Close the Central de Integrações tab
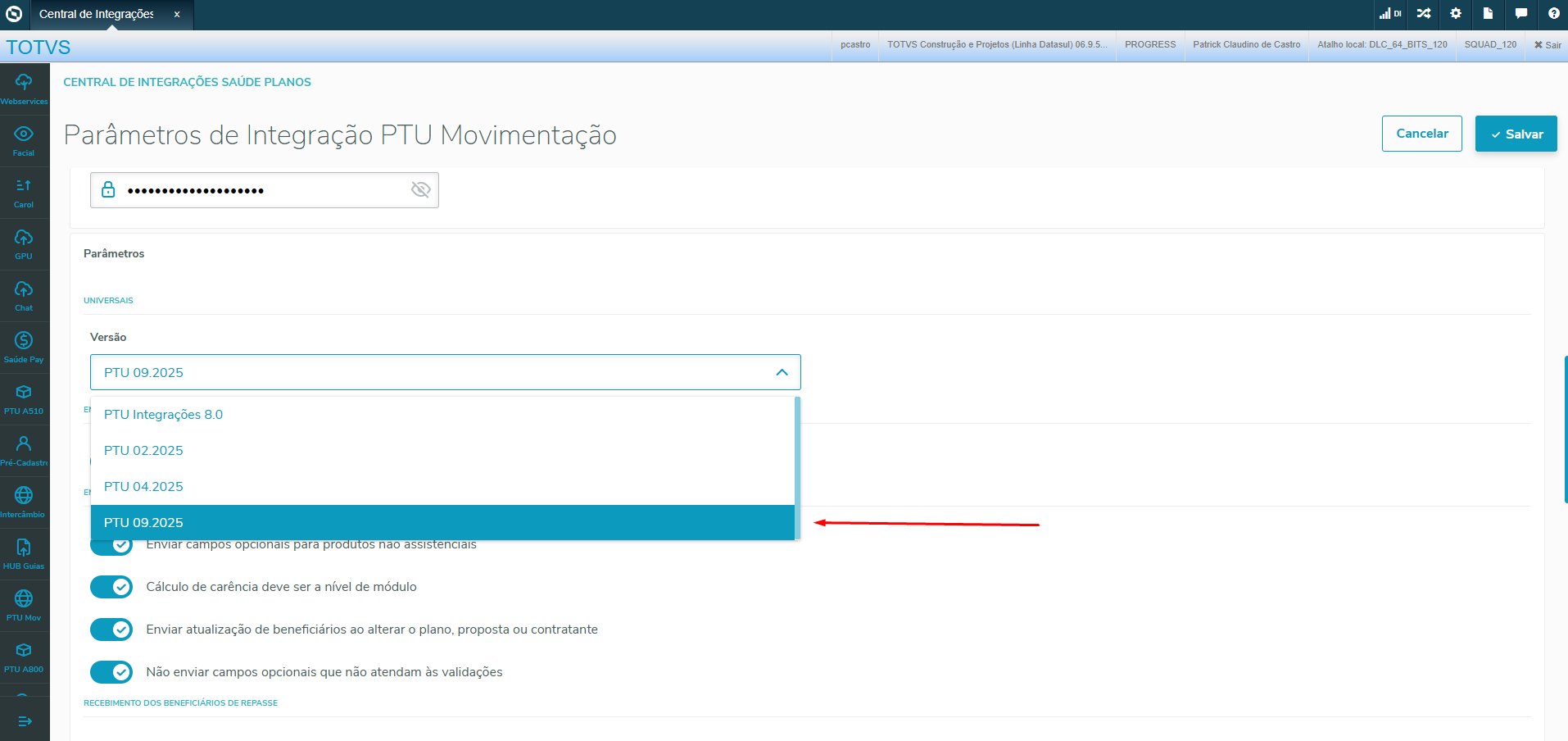1568x741 pixels. coord(177,15)
